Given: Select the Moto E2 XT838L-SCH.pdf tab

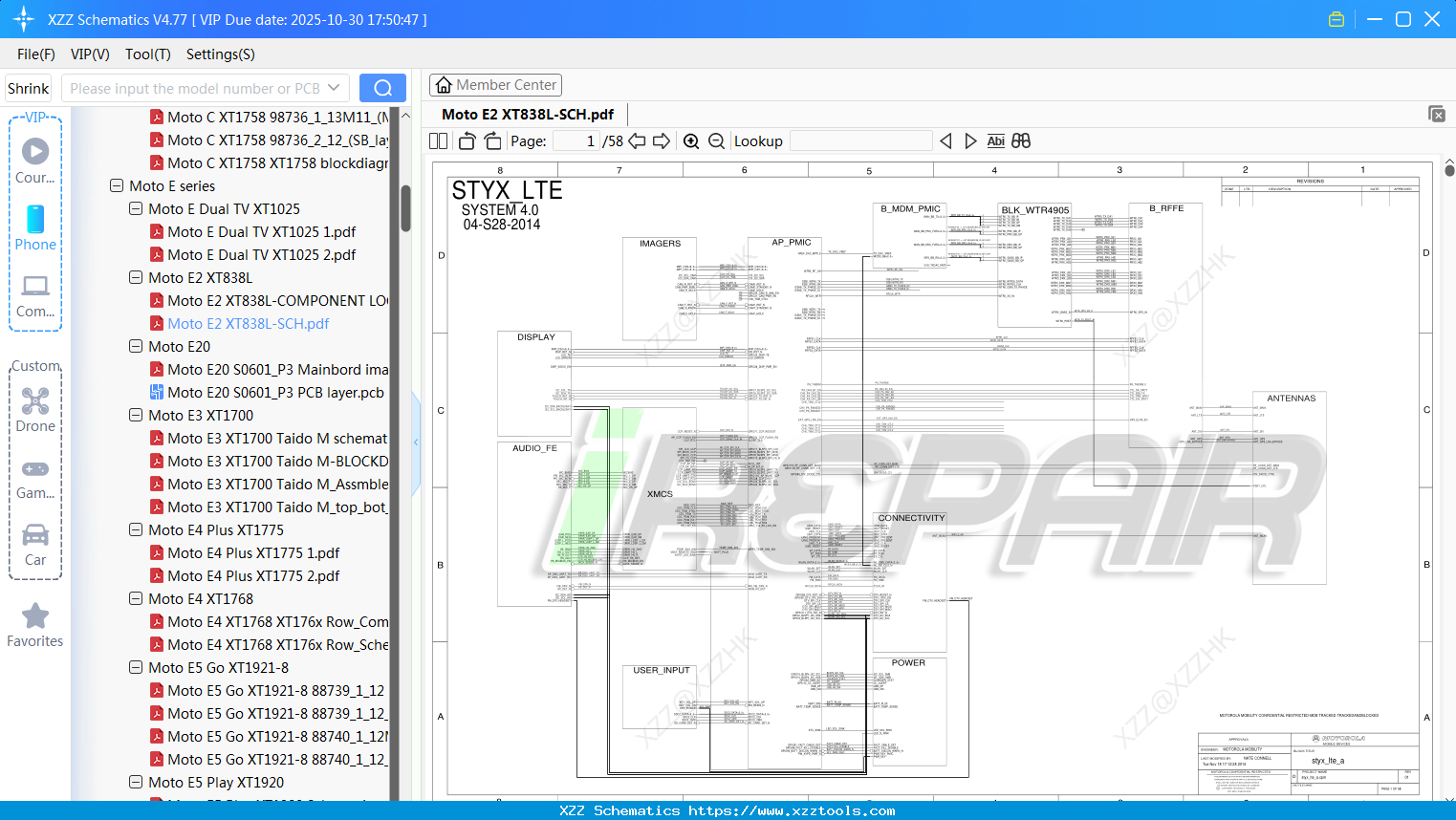Looking at the screenshot, I should 528,114.
